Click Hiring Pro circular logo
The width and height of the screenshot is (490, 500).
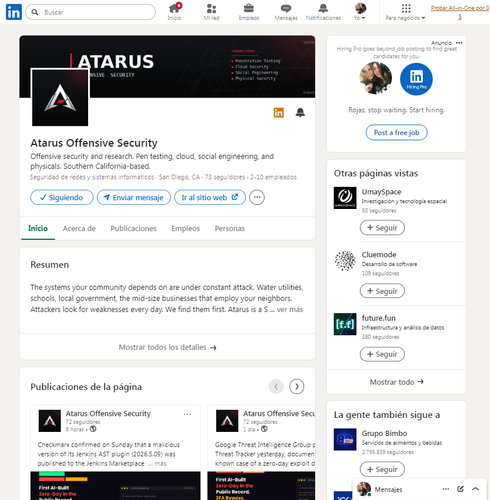(x=416, y=79)
